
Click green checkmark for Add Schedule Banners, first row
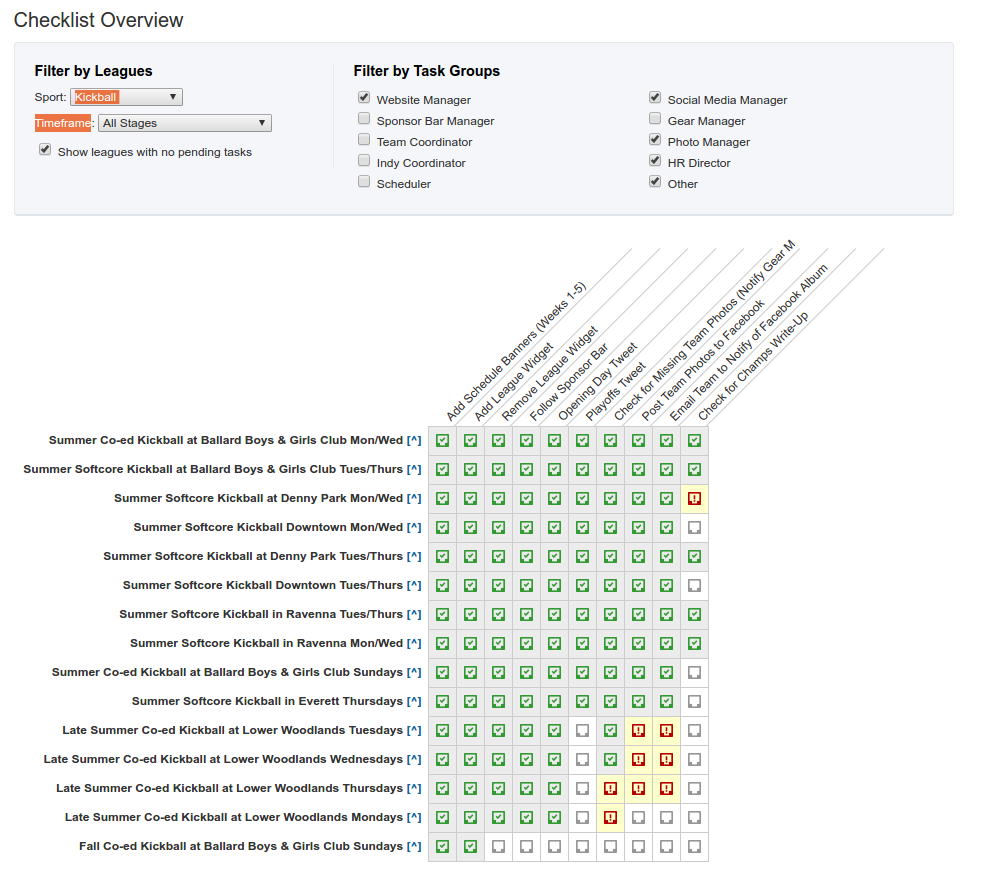point(441,439)
